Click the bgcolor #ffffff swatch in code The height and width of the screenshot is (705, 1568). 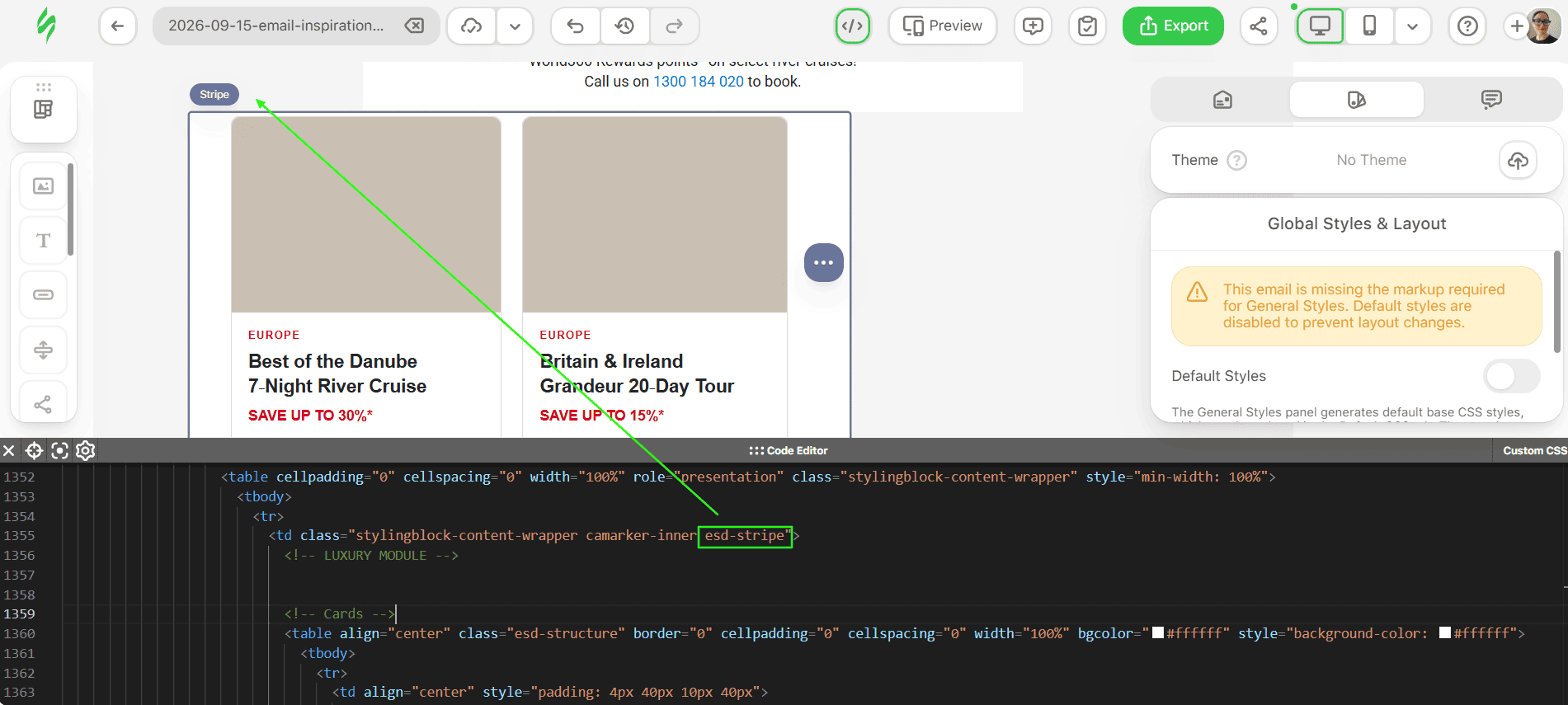[x=1158, y=633]
